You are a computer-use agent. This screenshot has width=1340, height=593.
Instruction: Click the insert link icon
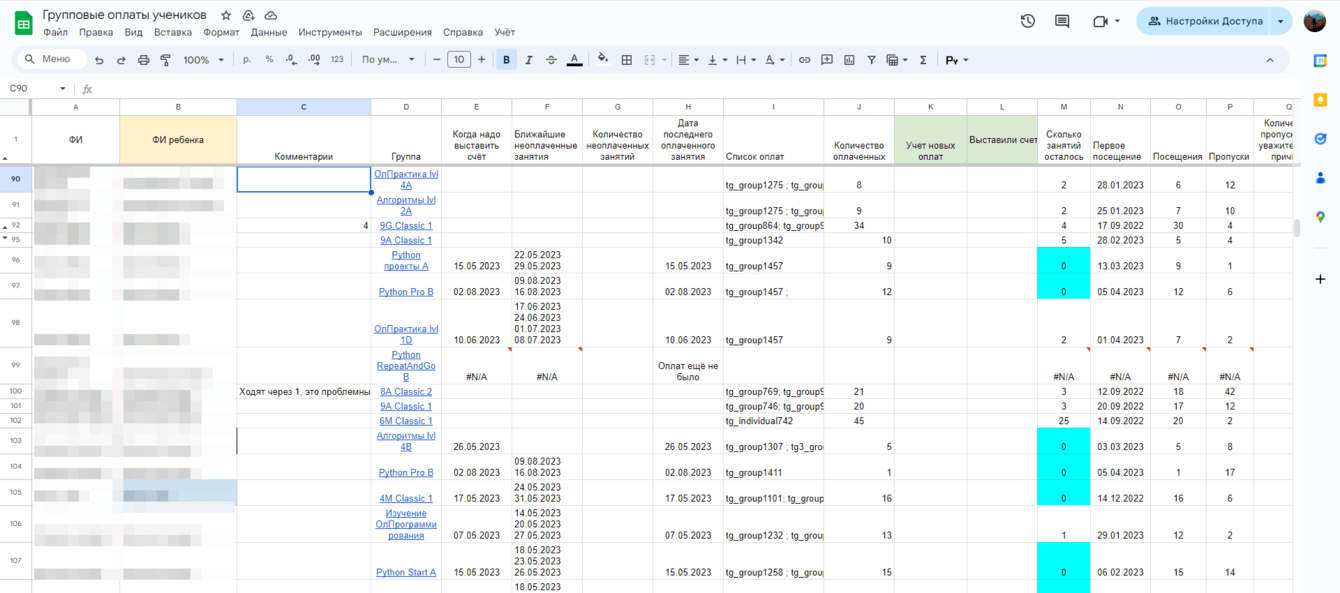(804, 60)
